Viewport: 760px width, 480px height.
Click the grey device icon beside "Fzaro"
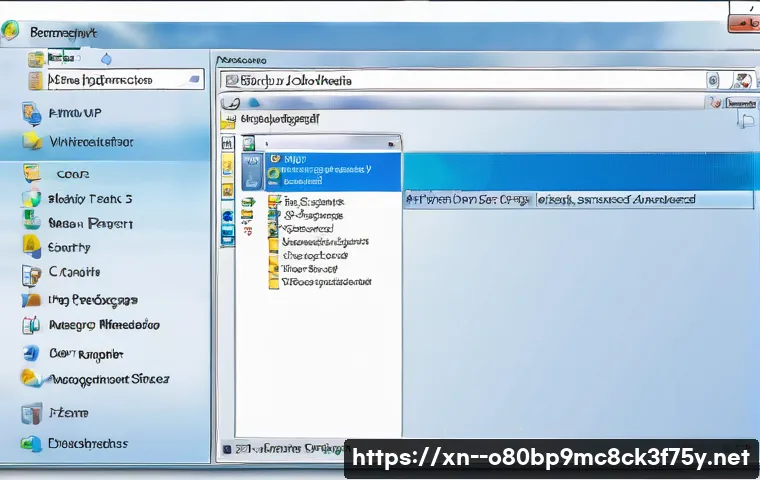[x=32, y=414]
